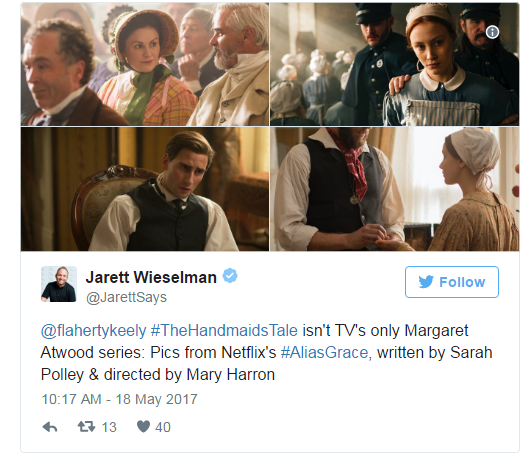The image size is (531, 455).
Task: Open Jarett Wieselman's profile picture
Action: [59, 284]
